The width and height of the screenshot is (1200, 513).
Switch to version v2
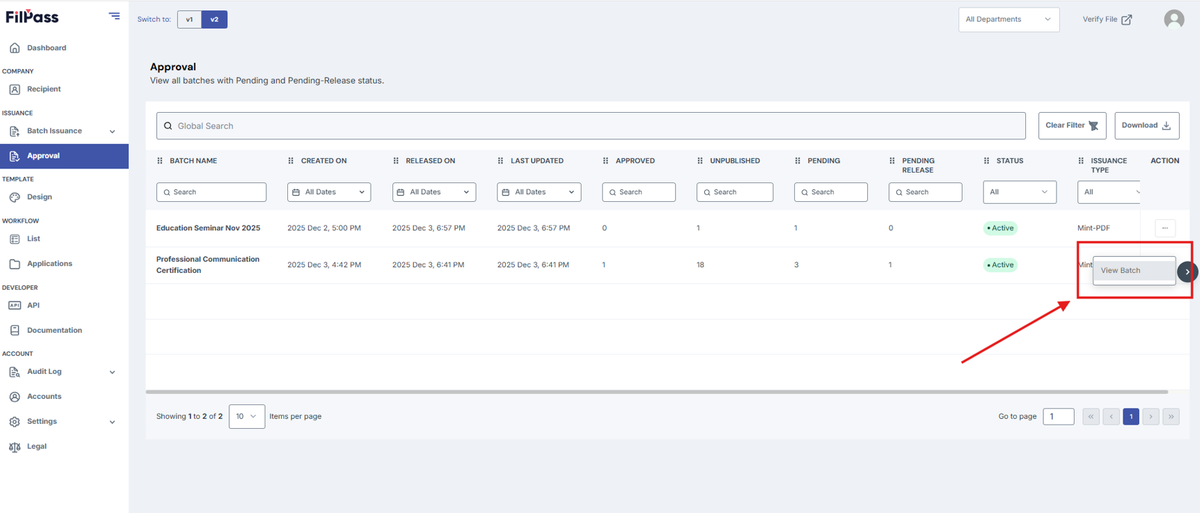click(x=214, y=19)
